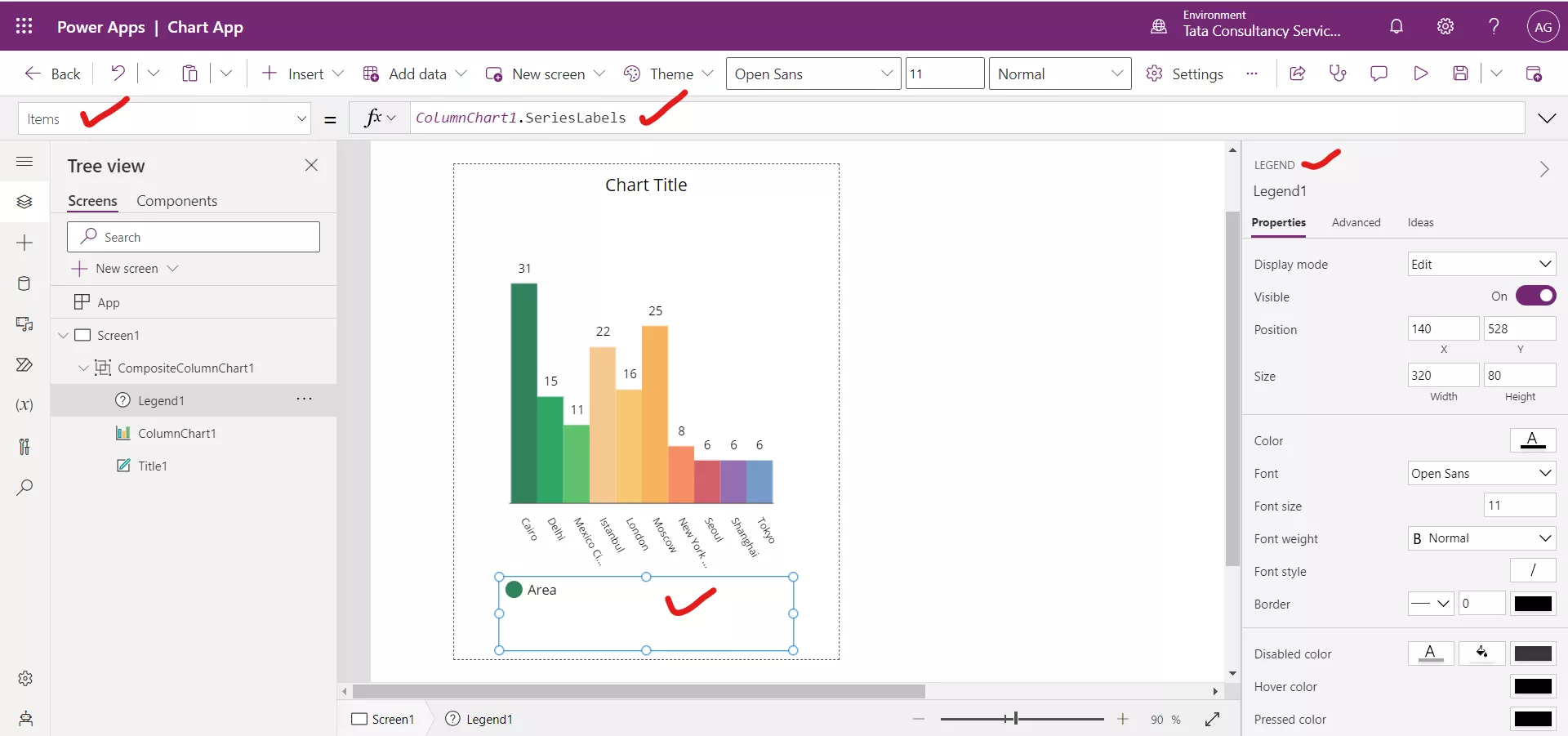Open the Advanced tools panel
Viewport: 1568px width, 736px height.
(x=24, y=446)
